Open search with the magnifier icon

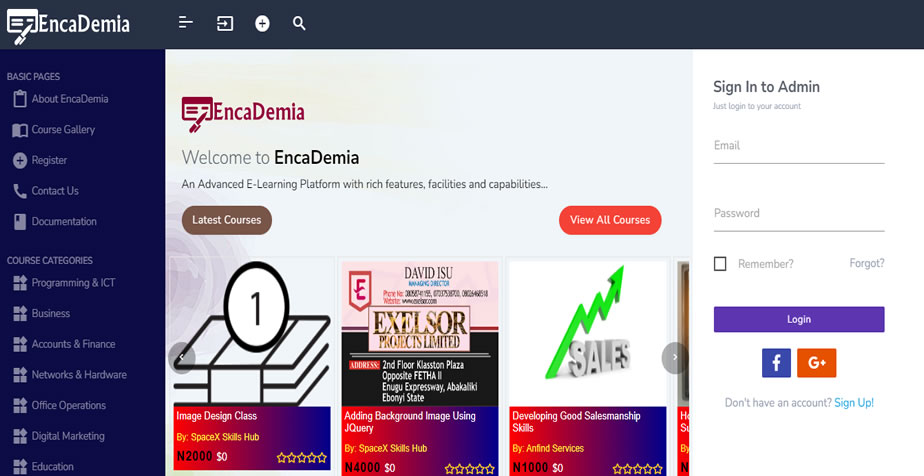pyautogui.click(x=299, y=24)
